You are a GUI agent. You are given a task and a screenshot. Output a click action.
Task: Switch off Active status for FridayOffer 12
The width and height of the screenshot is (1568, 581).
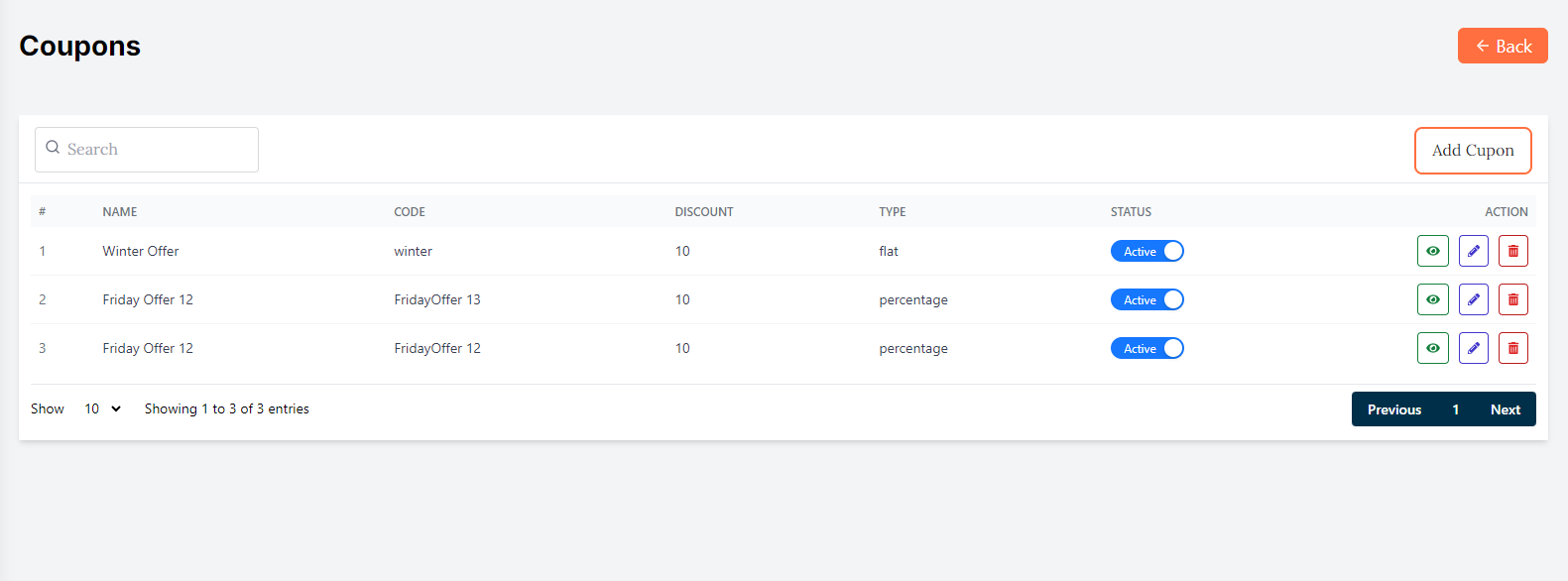(1146, 348)
